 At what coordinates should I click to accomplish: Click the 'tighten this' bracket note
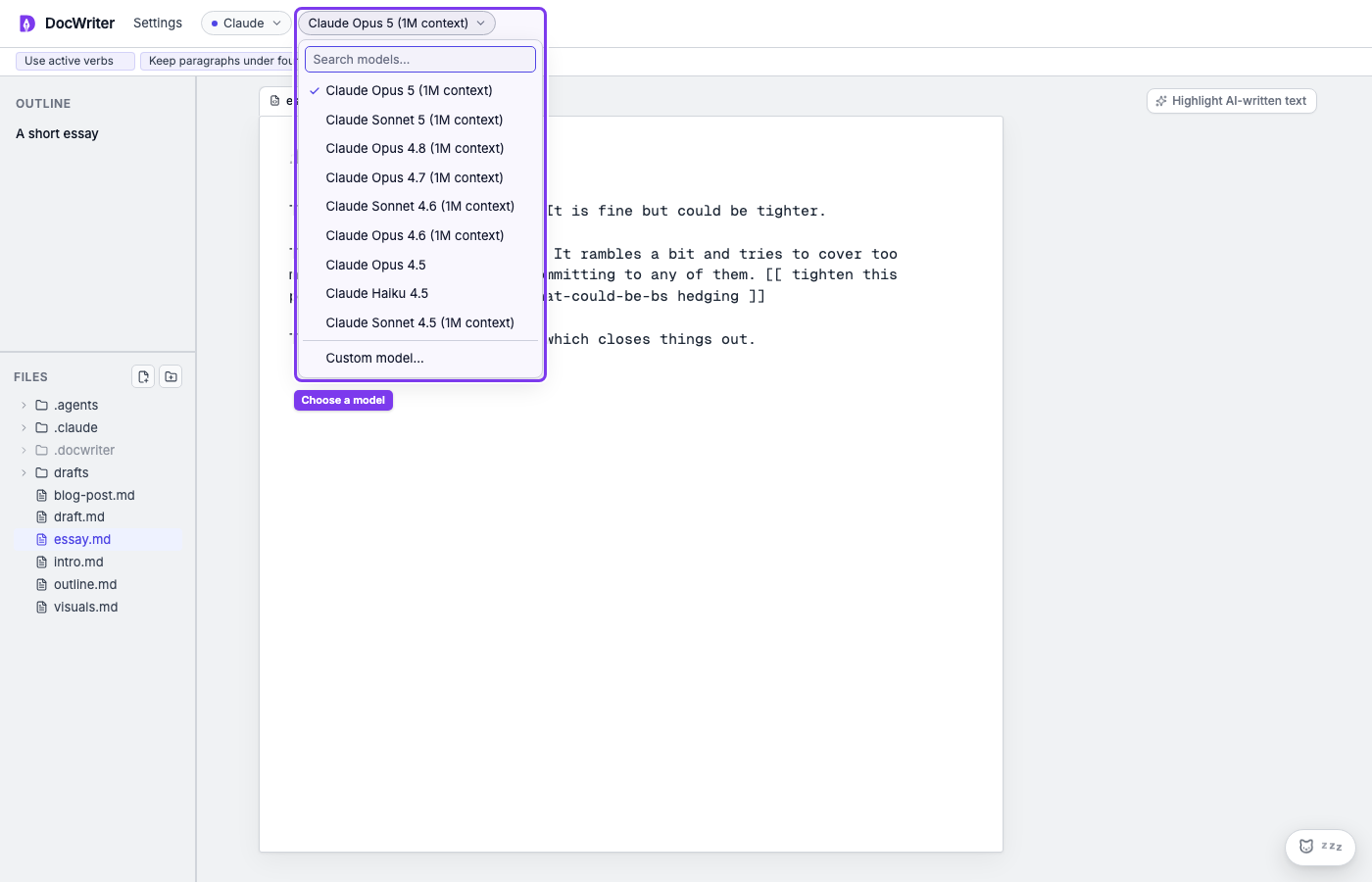click(831, 274)
